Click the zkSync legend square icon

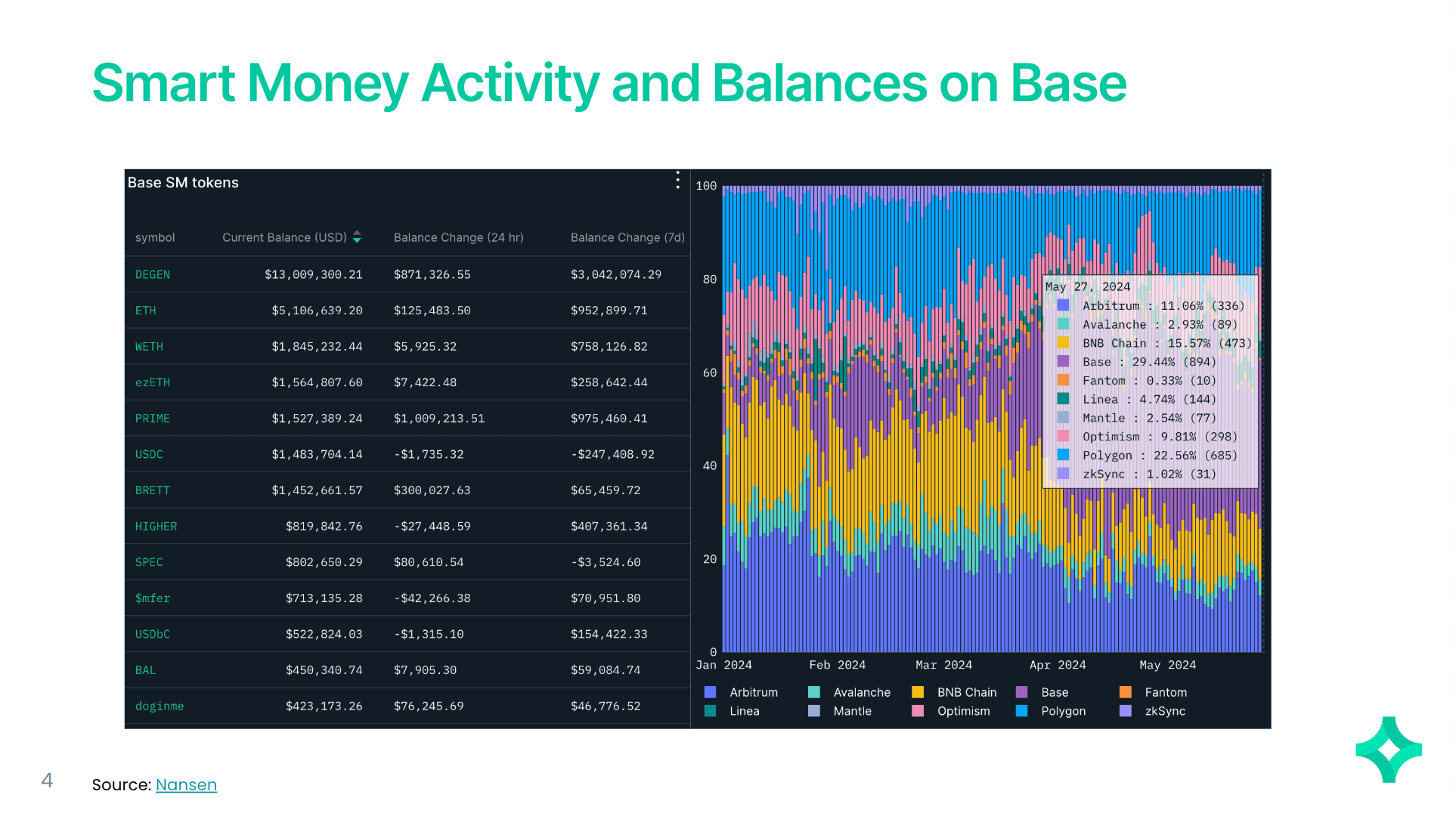click(x=1126, y=711)
